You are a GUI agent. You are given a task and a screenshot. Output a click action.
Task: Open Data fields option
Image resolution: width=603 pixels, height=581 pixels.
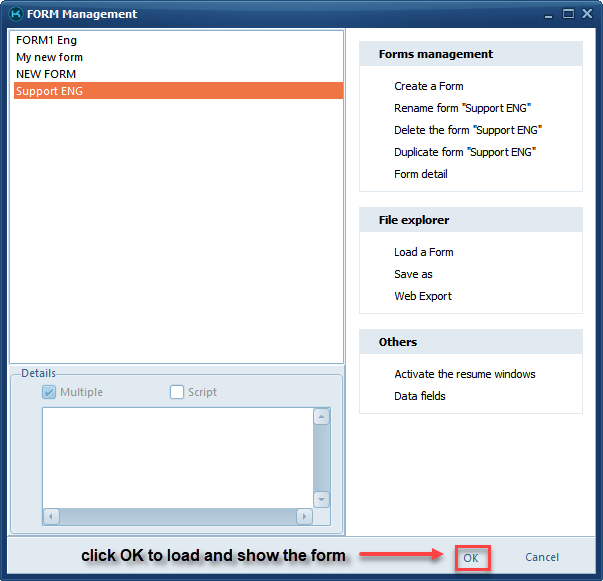(x=420, y=396)
